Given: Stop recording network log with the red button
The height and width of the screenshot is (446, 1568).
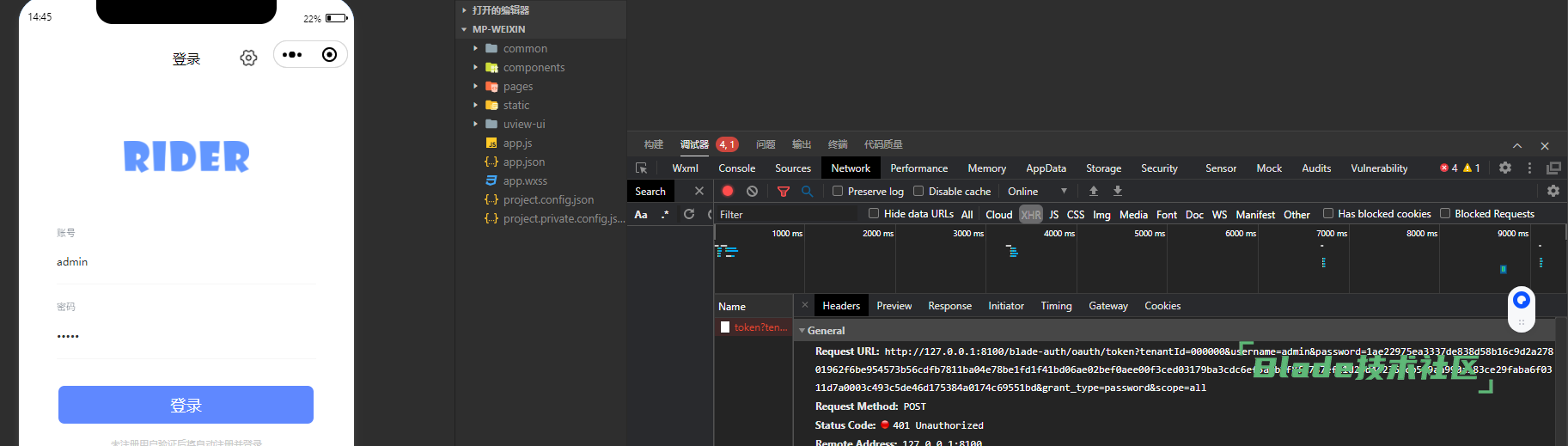Looking at the screenshot, I should [x=728, y=191].
